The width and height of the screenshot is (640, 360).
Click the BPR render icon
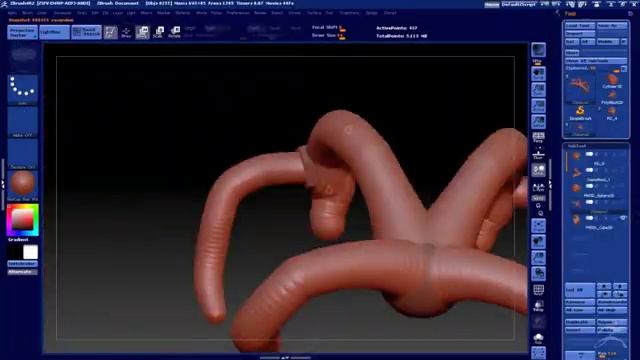point(539,51)
